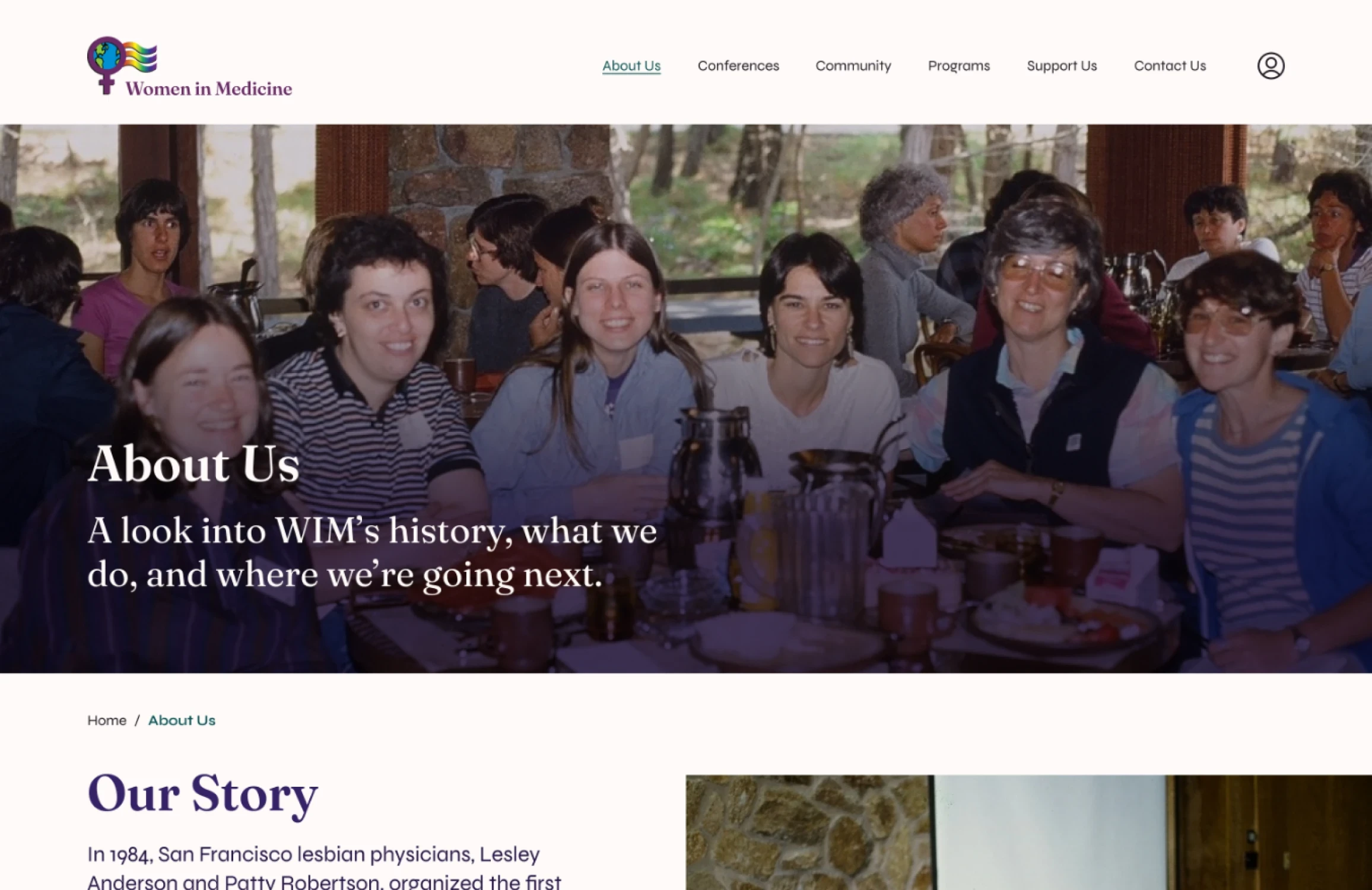
Task: Click the rainbow flag in the logo
Action: point(140,57)
